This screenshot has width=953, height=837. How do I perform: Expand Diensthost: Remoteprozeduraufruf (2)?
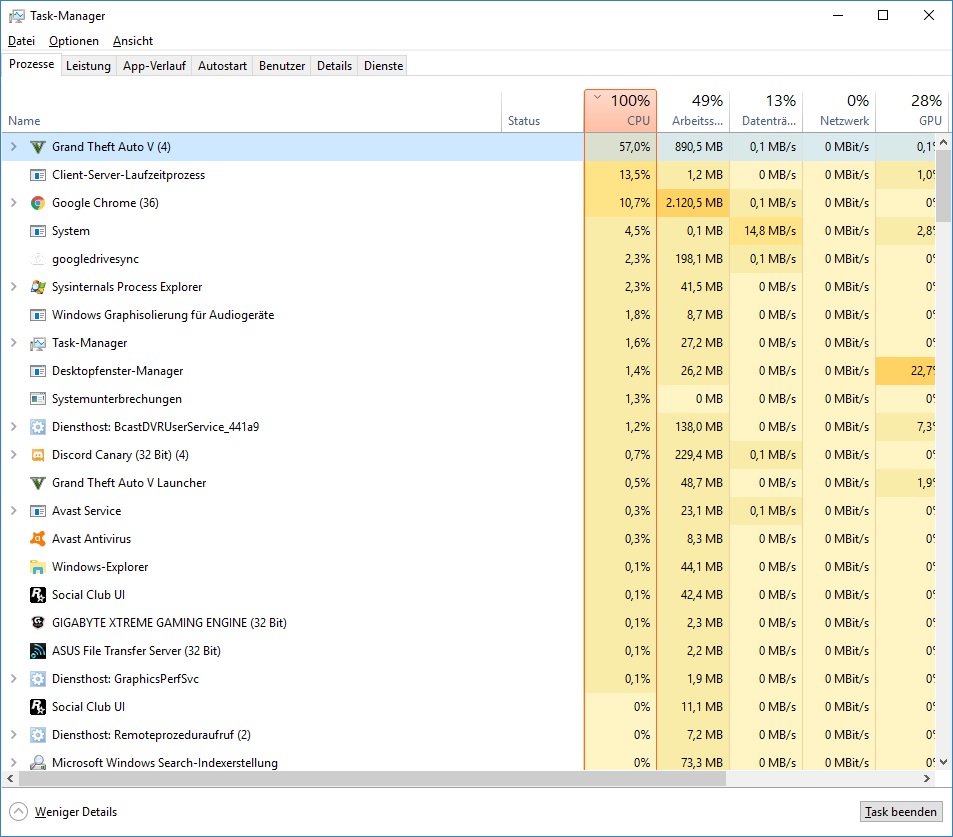tap(13, 734)
